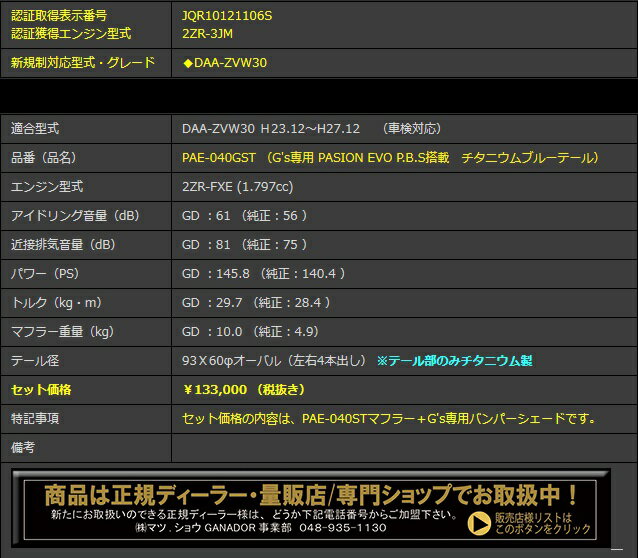This screenshot has width=638, height=558.
Task: Click the 特記事項 special notes description
Action: pos(389,418)
